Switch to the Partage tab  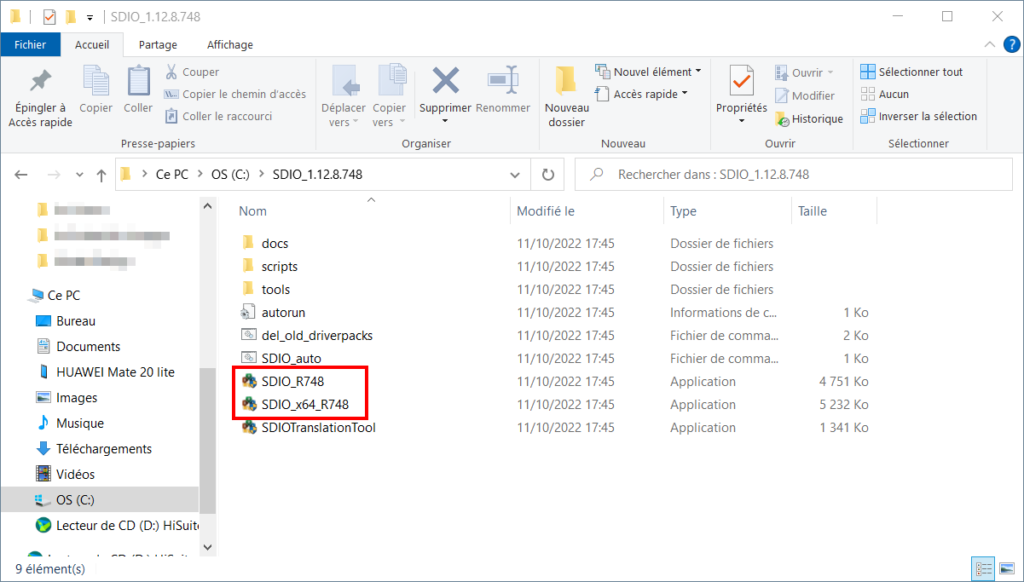[157, 44]
